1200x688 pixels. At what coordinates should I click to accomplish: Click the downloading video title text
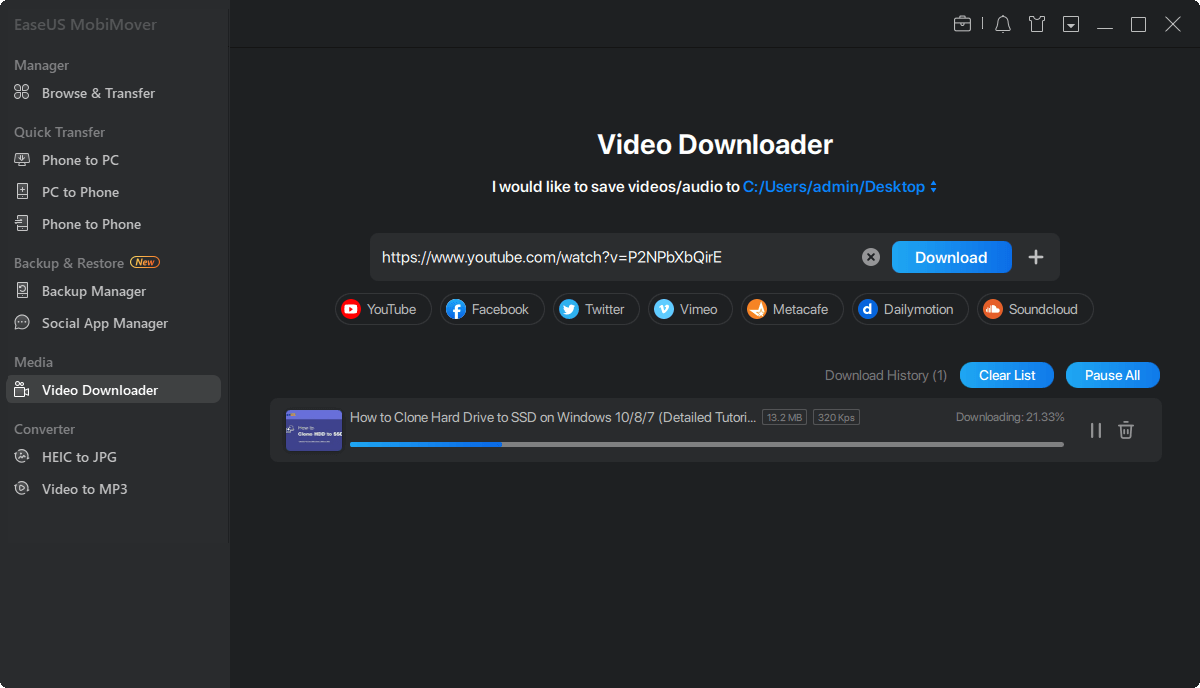point(553,417)
